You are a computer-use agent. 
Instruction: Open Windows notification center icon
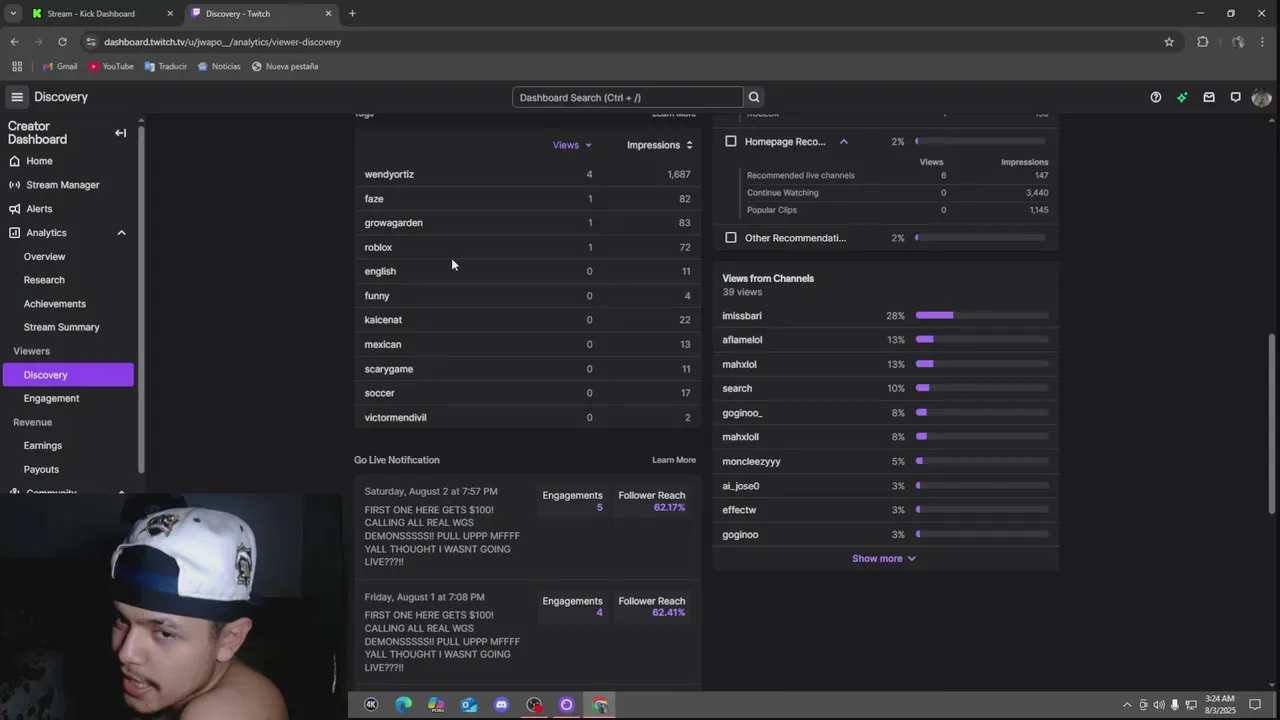(x=1255, y=705)
